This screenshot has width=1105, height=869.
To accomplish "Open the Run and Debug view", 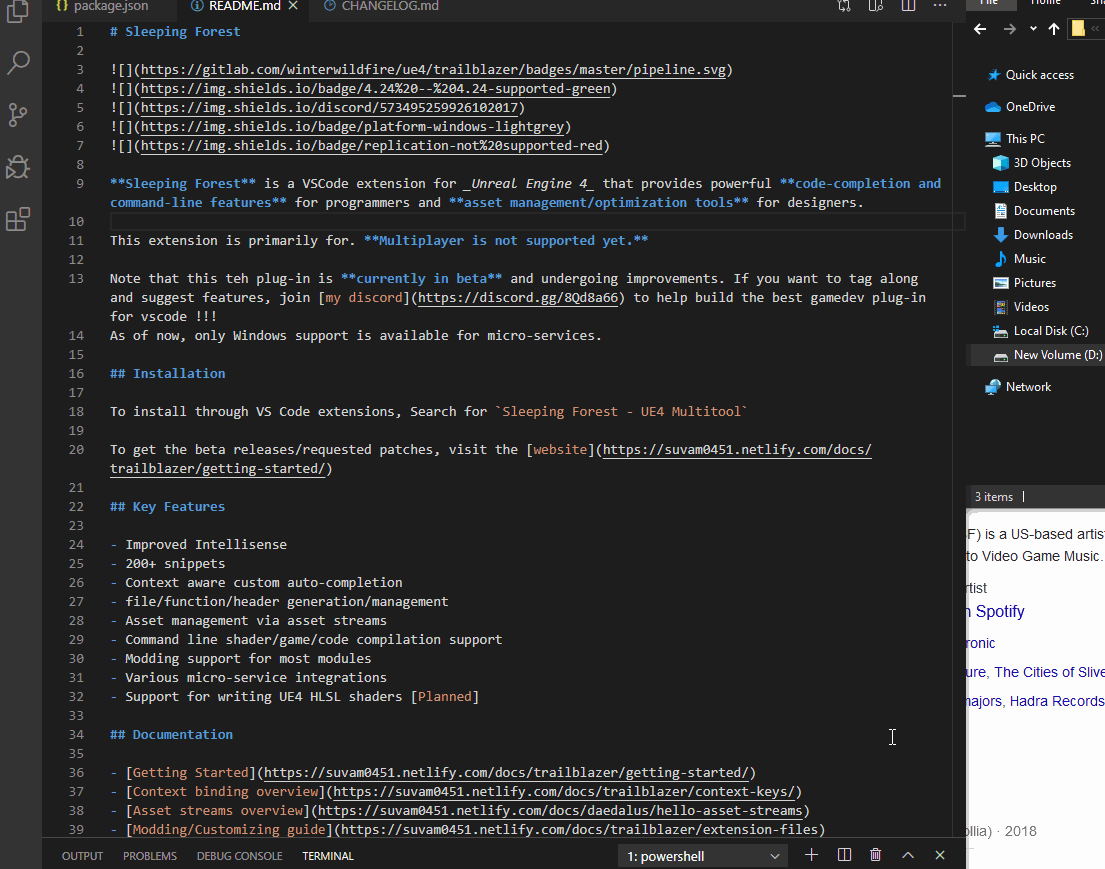I will pyautogui.click(x=18, y=167).
